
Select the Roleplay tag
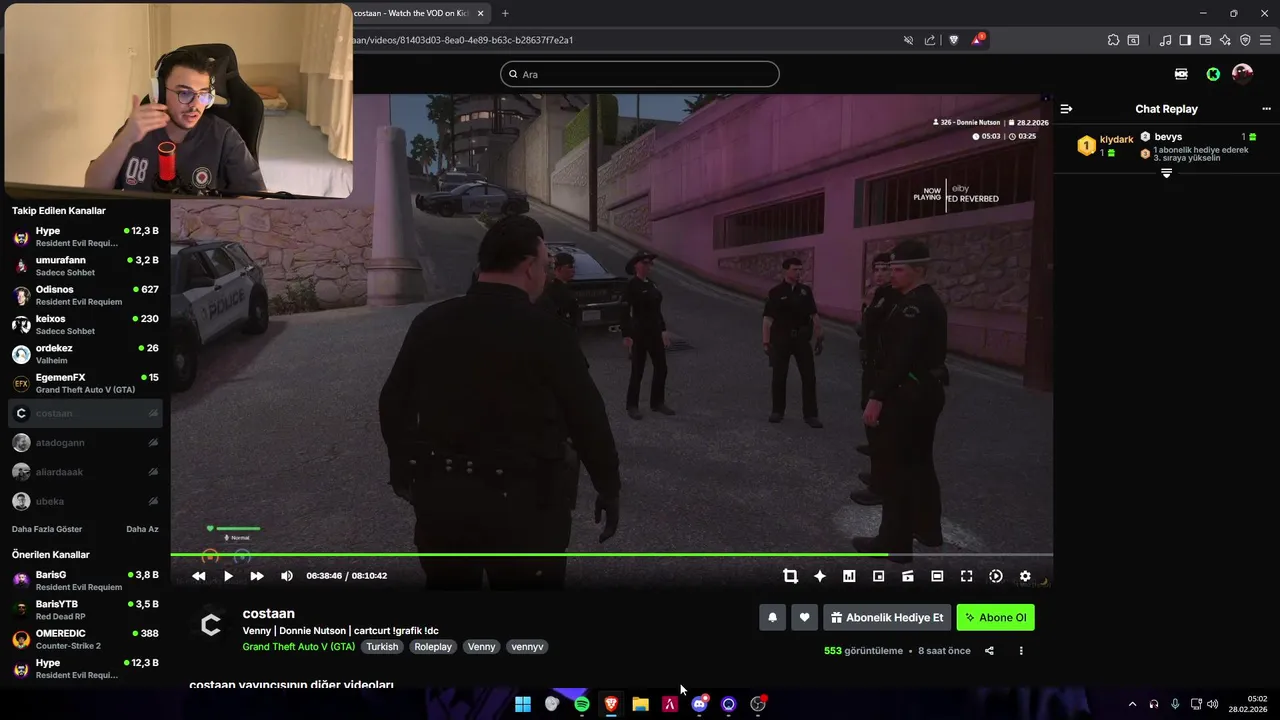[x=433, y=647]
